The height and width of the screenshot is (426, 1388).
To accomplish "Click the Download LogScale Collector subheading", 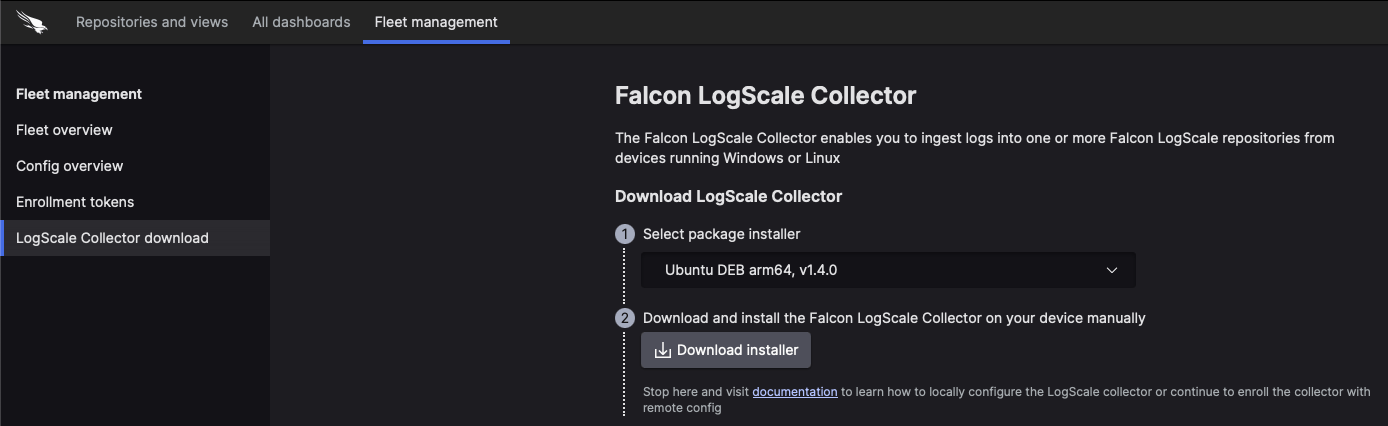I will [729, 196].
